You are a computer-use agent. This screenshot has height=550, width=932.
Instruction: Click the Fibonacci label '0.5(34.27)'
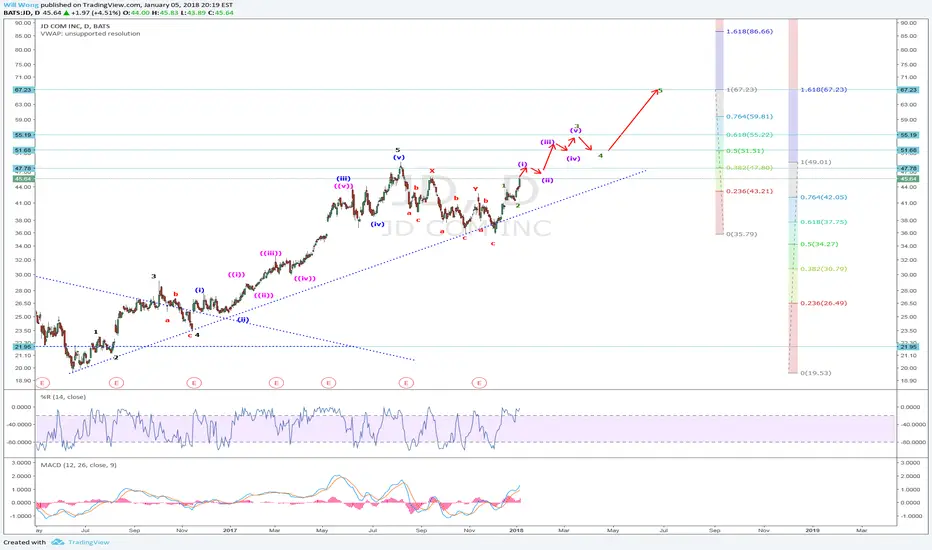820,244
